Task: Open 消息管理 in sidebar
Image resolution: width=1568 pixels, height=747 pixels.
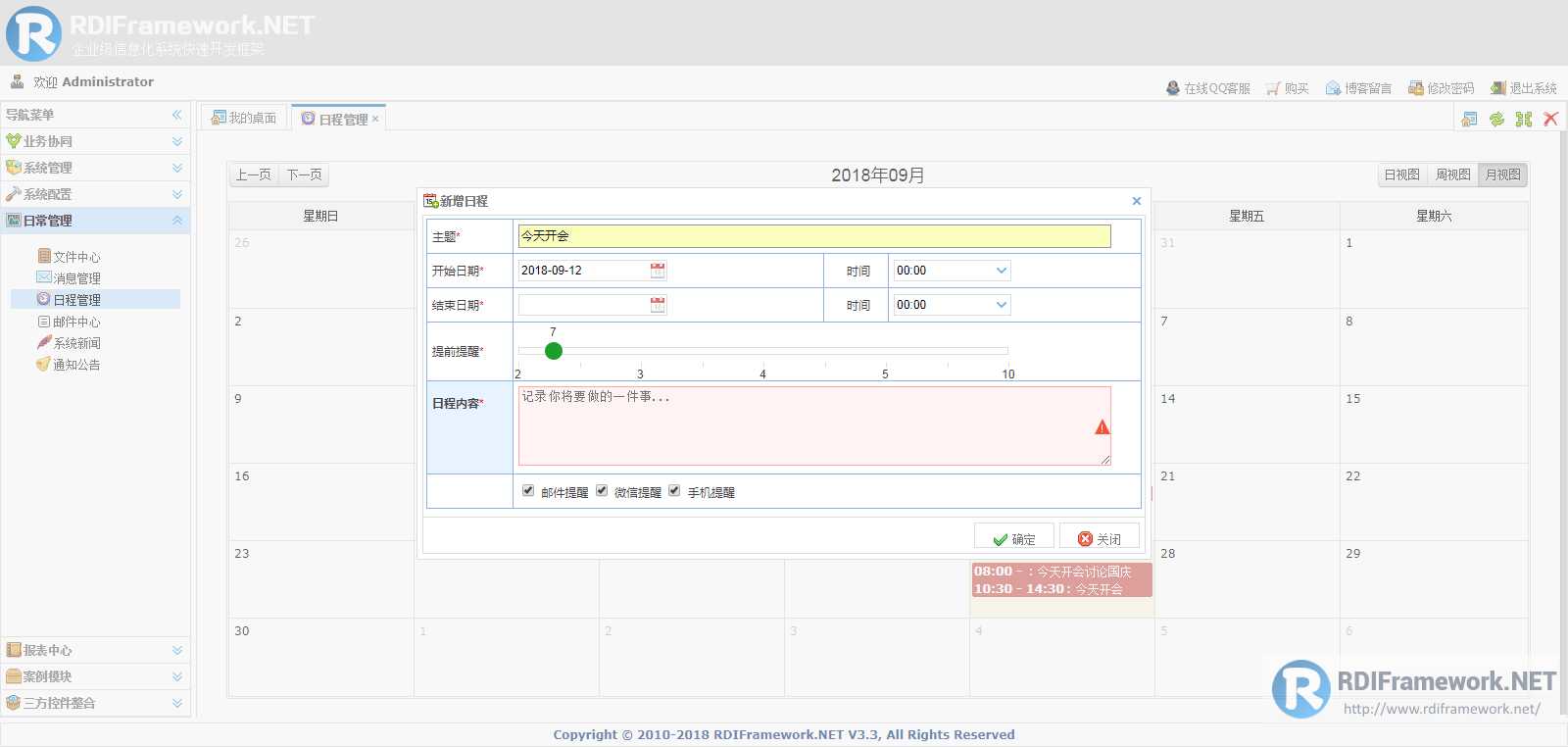Action: click(69, 278)
